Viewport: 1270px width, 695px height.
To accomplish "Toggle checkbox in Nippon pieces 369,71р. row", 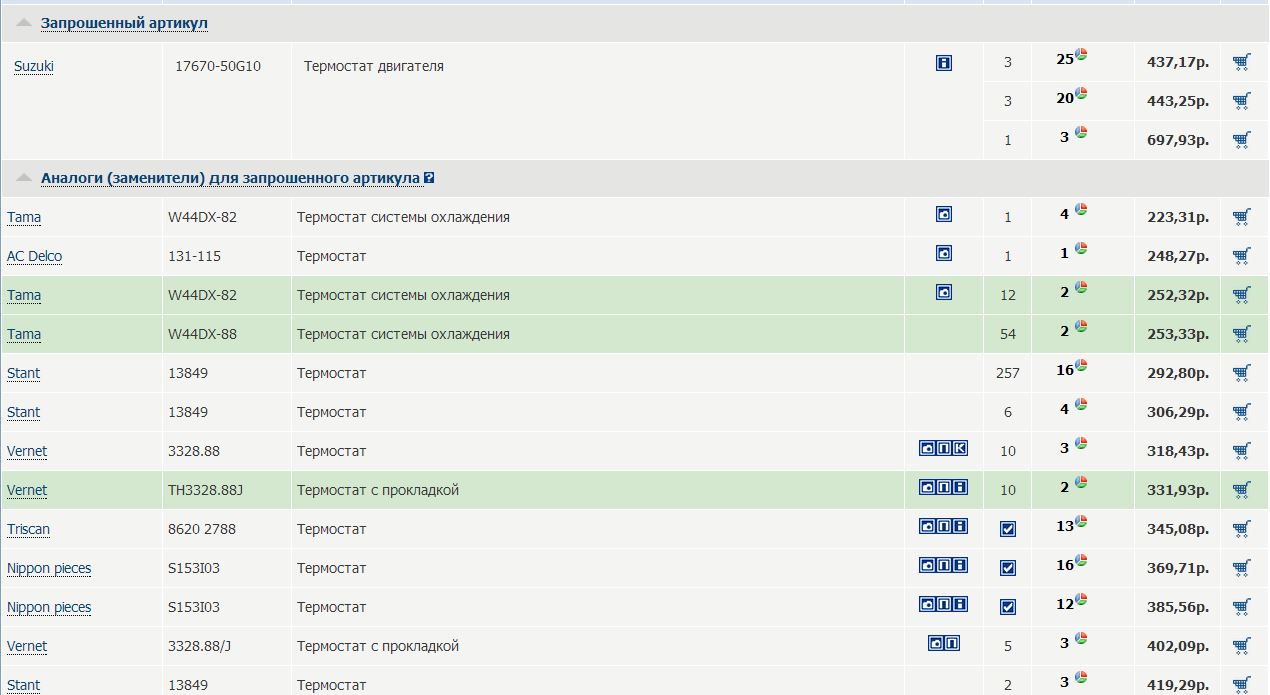I will (1008, 568).
